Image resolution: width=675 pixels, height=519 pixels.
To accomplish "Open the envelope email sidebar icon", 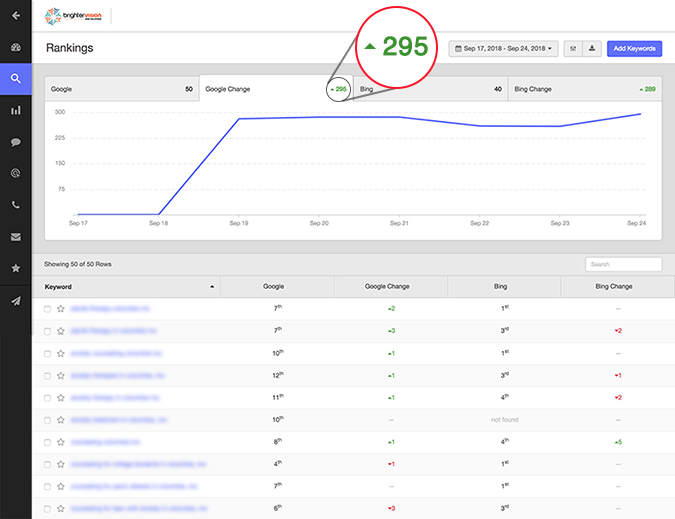I will point(16,237).
